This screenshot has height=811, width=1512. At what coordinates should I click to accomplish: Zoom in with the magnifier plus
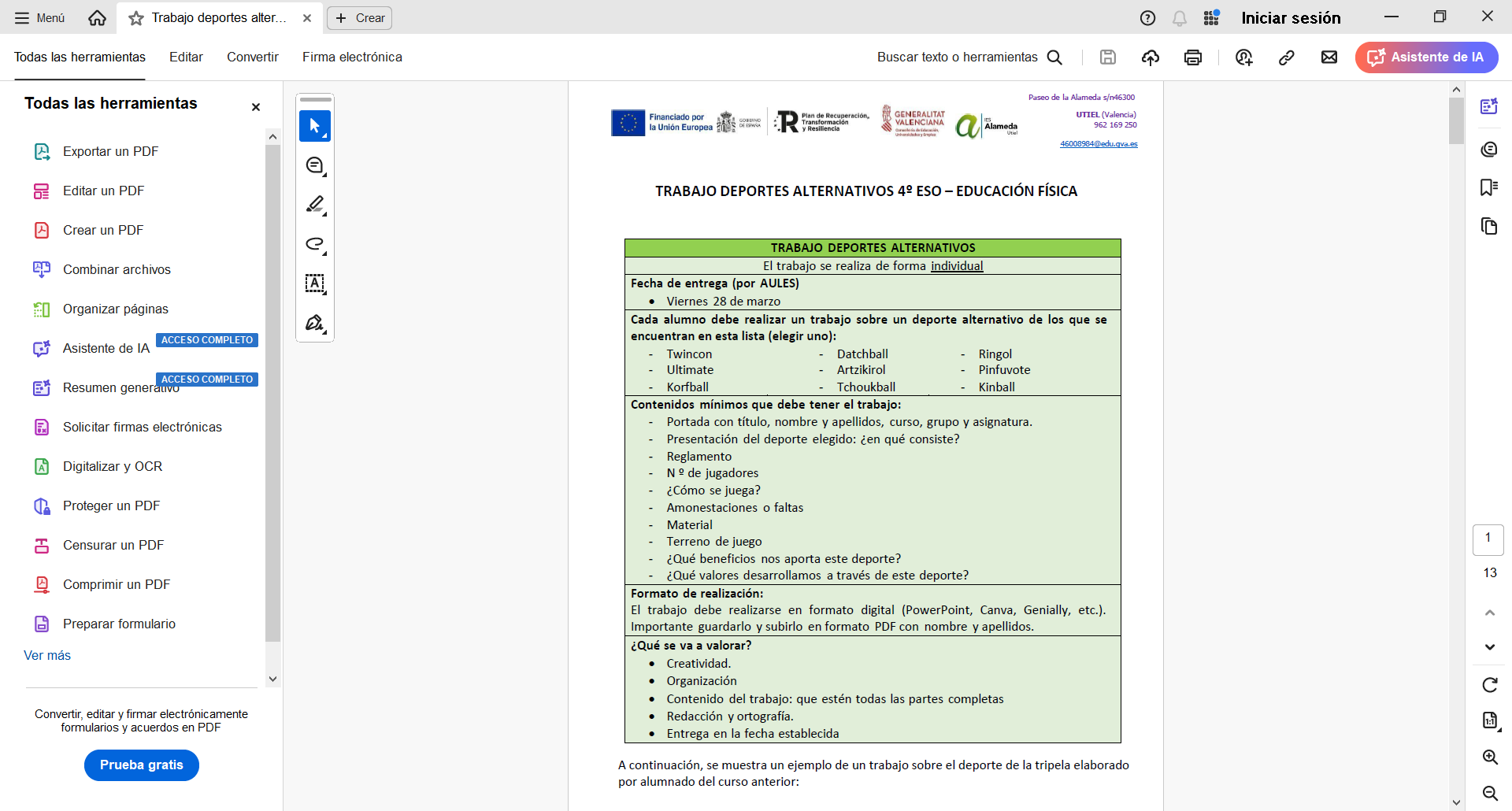tap(1489, 757)
